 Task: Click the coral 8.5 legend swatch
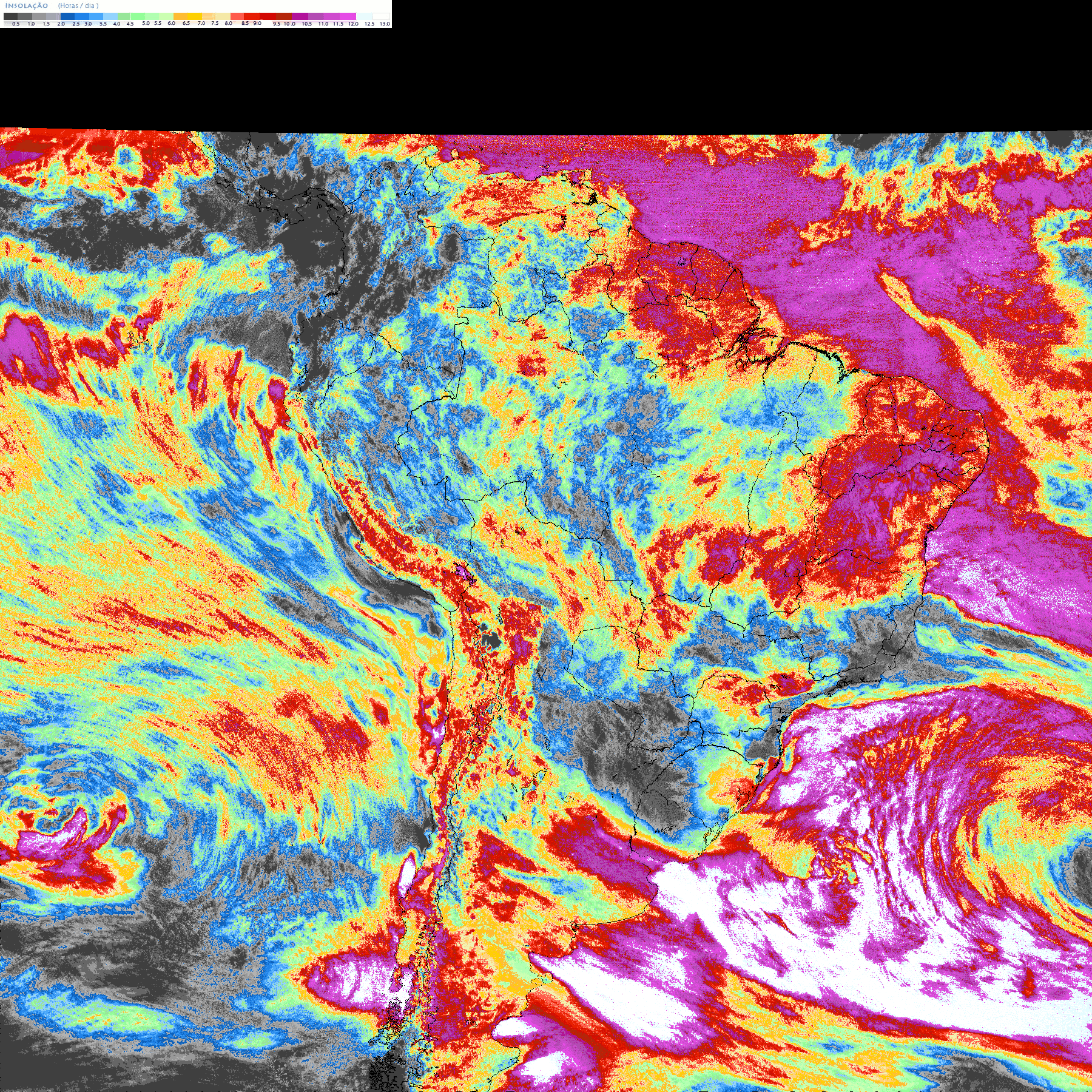pyautogui.click(x=237, y=16)
